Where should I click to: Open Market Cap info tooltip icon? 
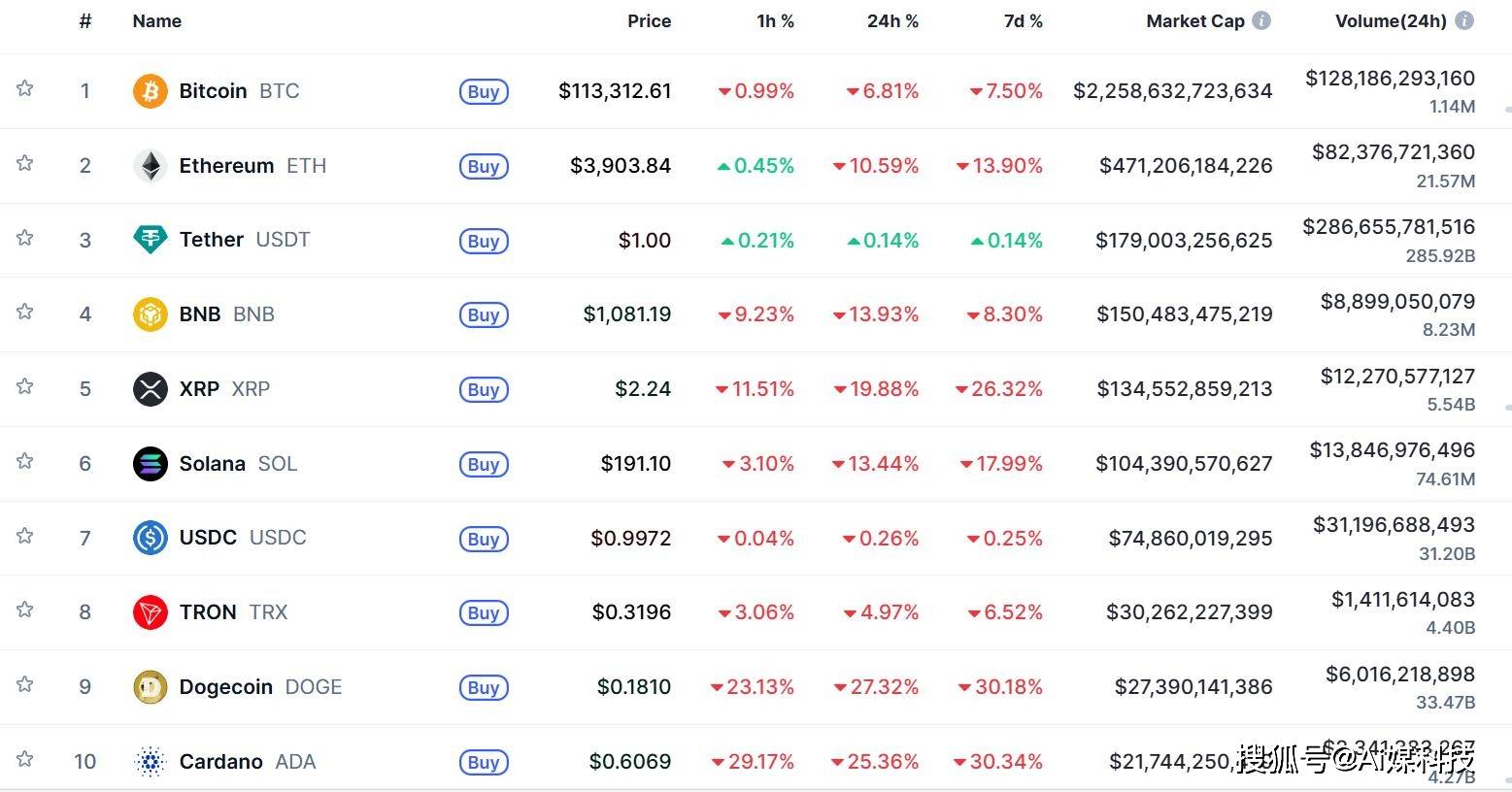(1261, 20)
